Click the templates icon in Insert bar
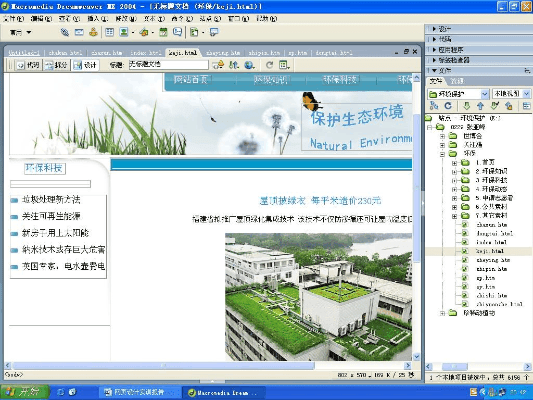 (194, 32)
